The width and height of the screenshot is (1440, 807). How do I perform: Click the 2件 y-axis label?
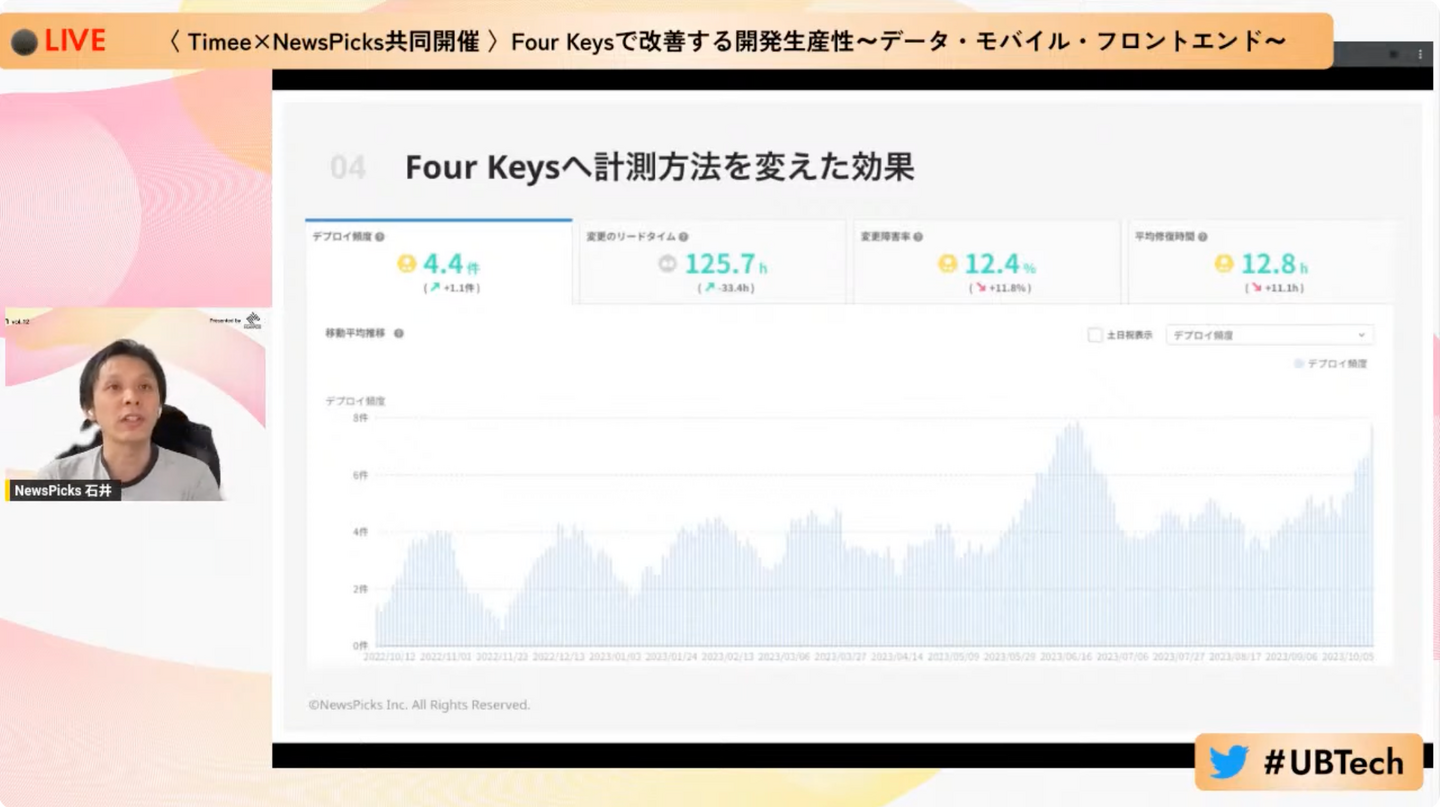[x=360, y=589]
